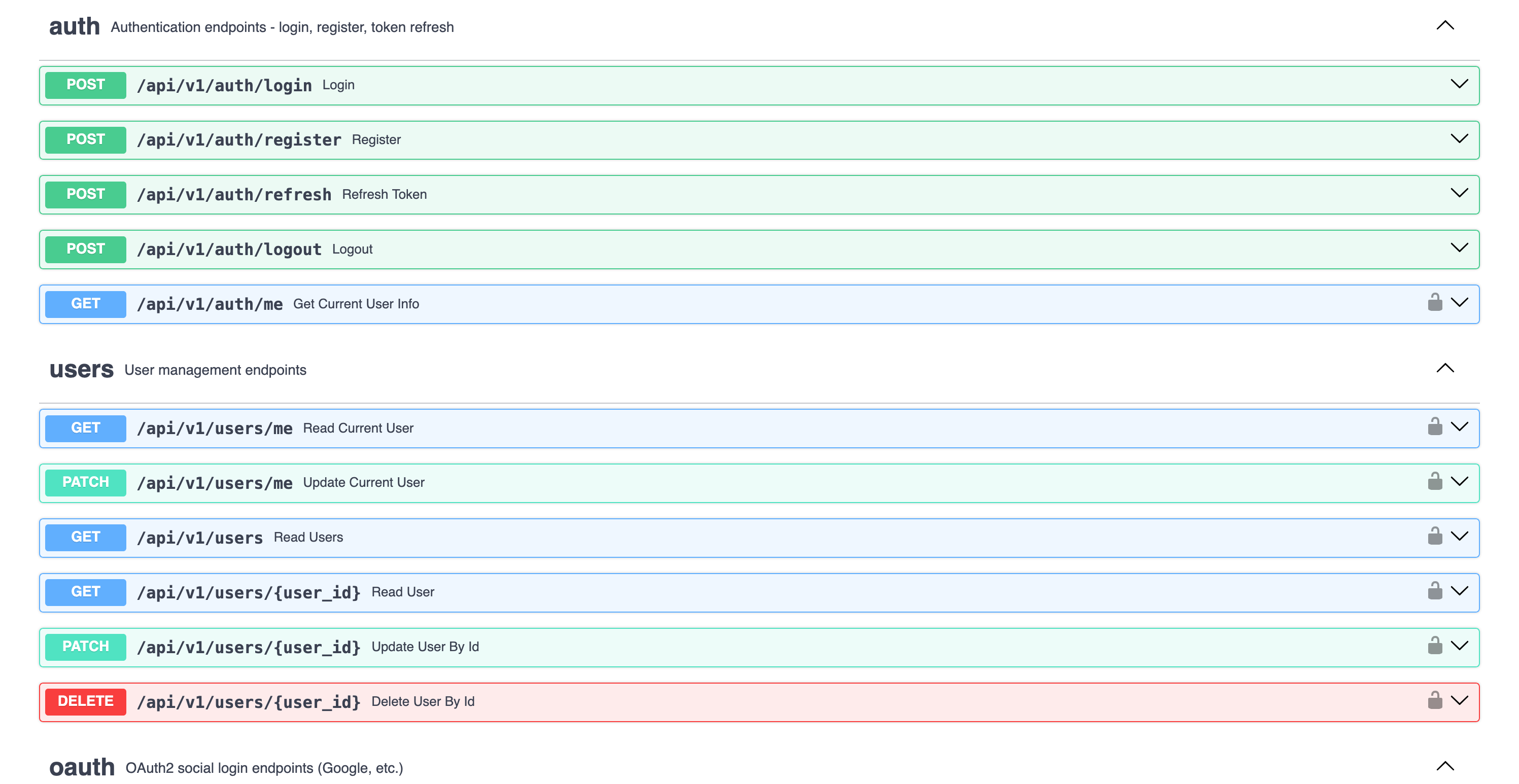Collapse the auth section
The width and height of the screenshot is (1519, 784).
point(1445,26)
